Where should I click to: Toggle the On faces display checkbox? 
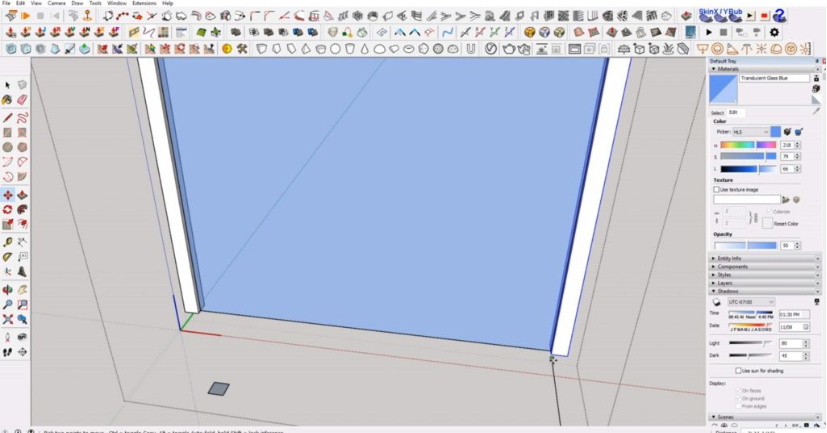coord(738,391)
